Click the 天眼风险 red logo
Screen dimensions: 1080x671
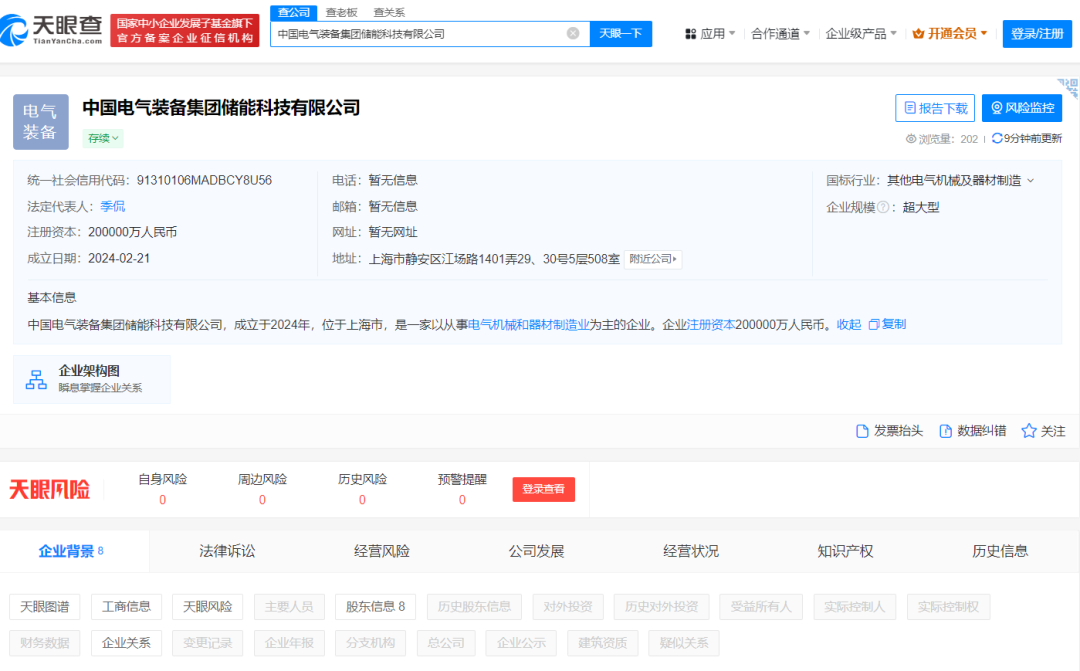click(x=50, y=490)
